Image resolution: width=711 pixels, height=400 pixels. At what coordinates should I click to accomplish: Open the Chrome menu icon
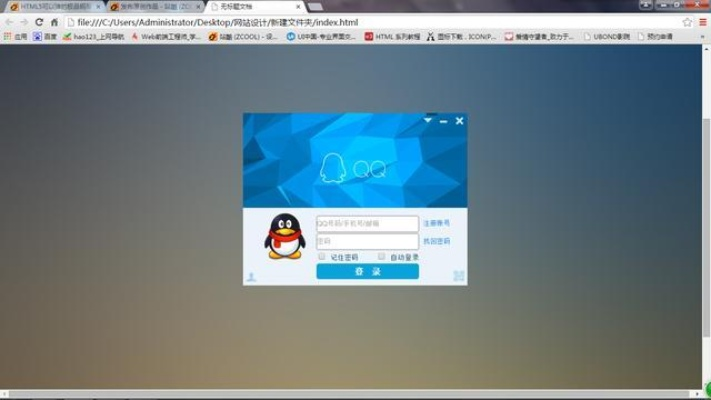click(x=702, y=21)
